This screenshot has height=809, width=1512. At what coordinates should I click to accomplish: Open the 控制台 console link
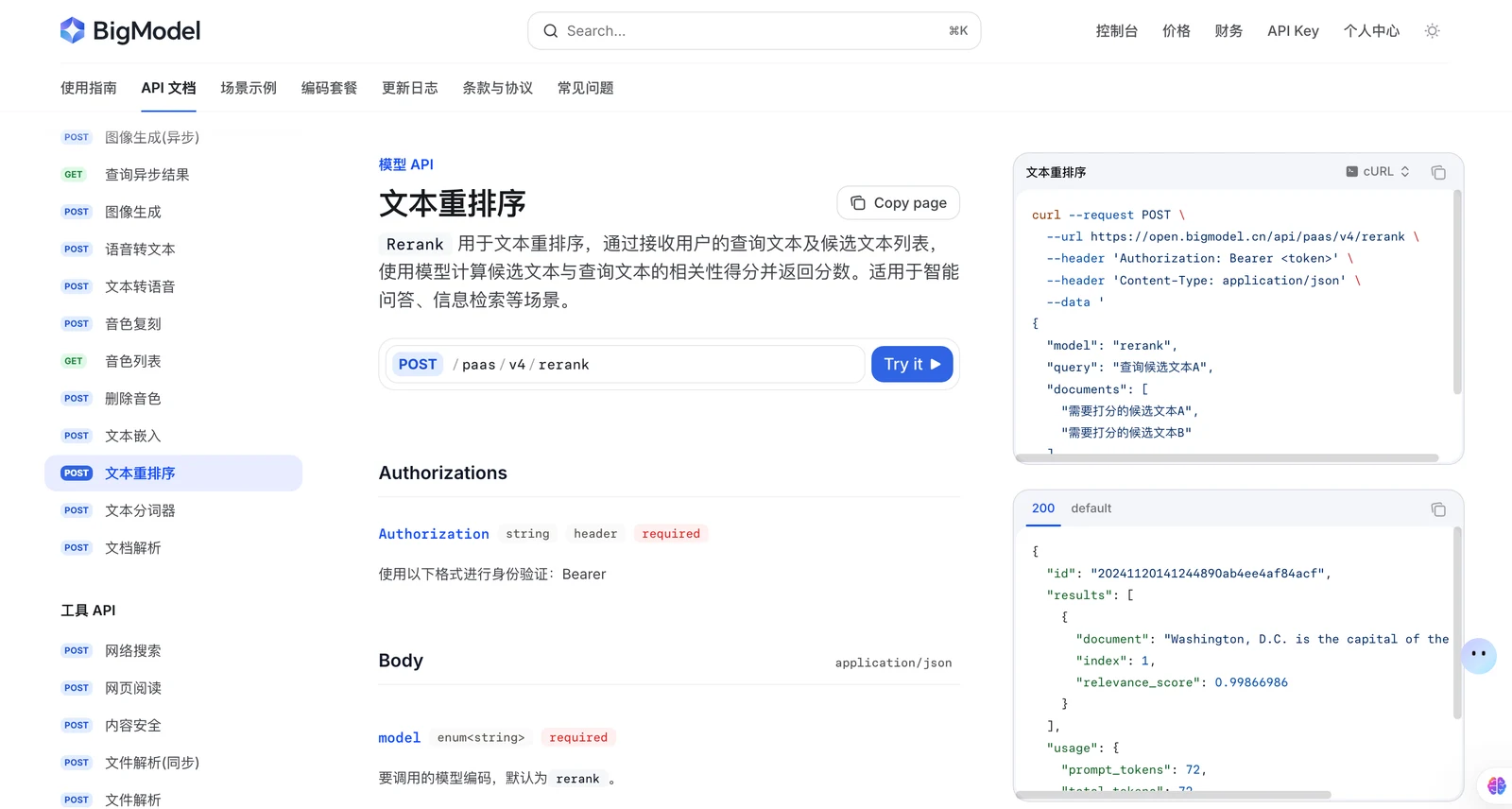point(1117,31)
